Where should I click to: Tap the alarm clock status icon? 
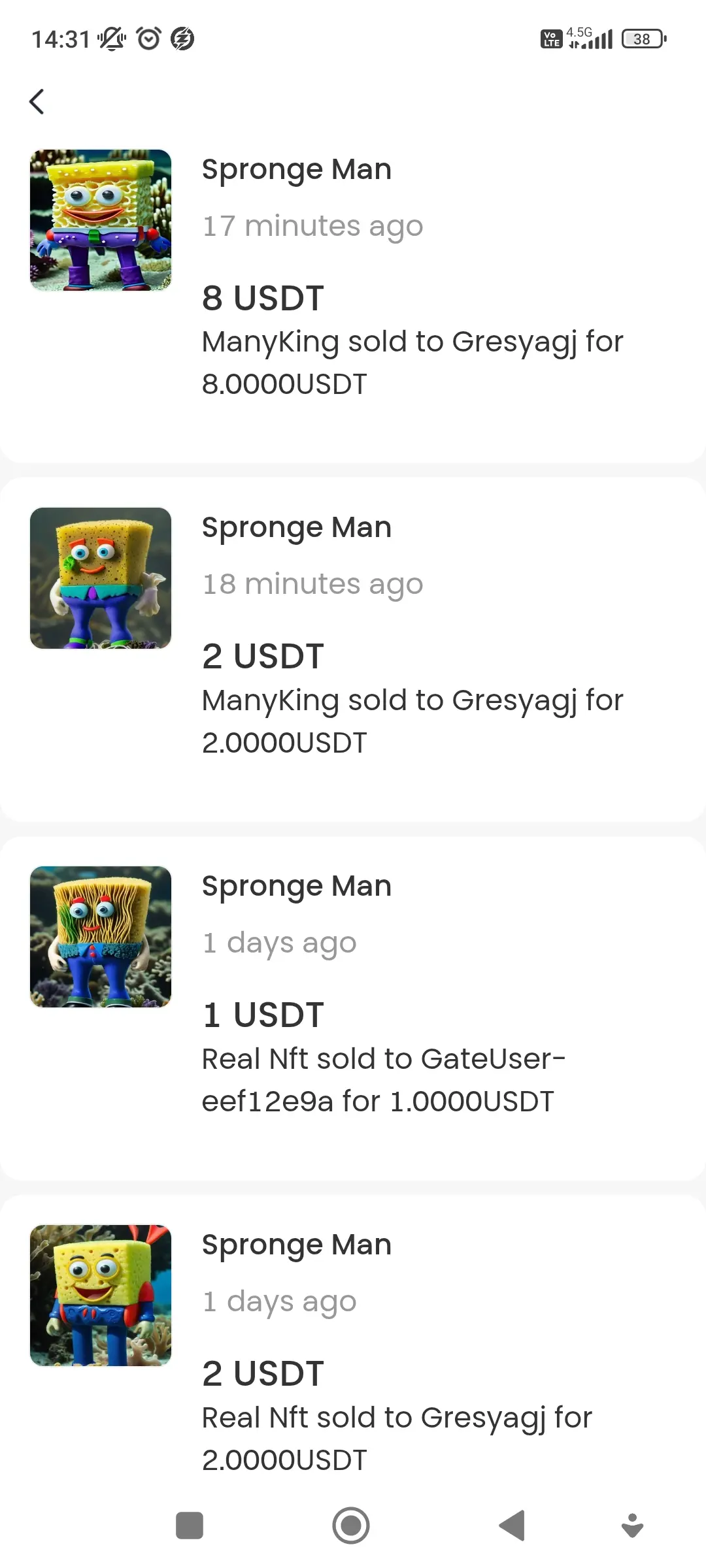[x=149, y=39]
